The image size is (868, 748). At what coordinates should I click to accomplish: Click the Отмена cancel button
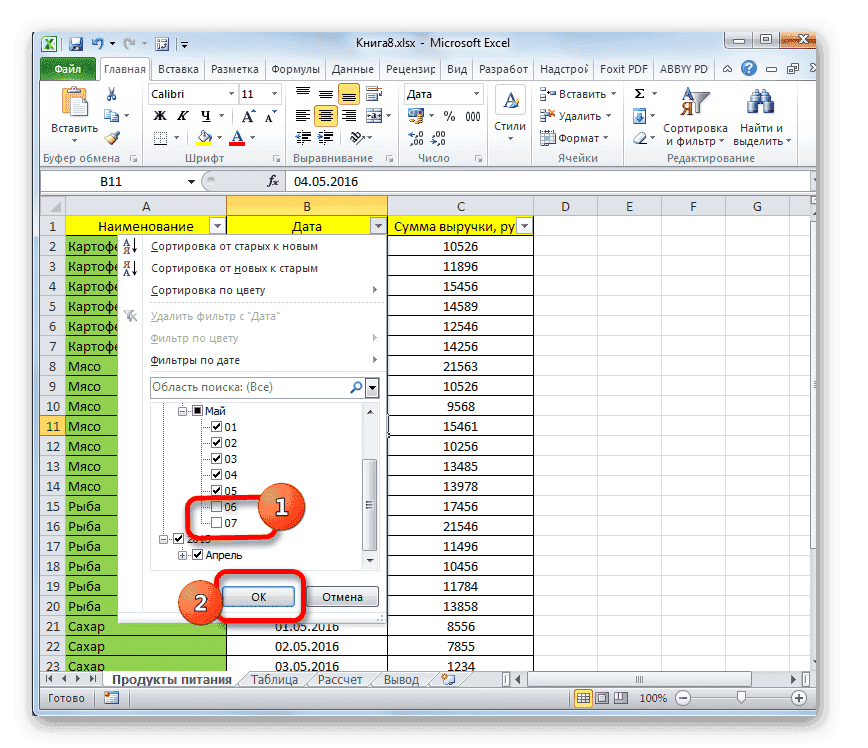342,596
